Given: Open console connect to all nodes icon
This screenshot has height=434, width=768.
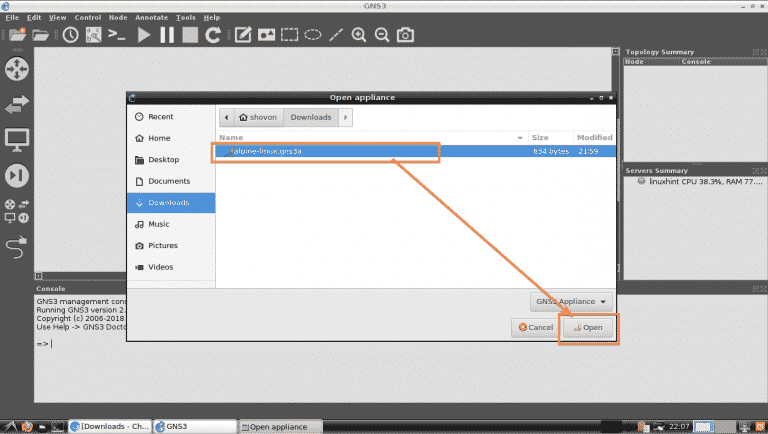Looking at the screenshot, I should [x=117, y=35].
